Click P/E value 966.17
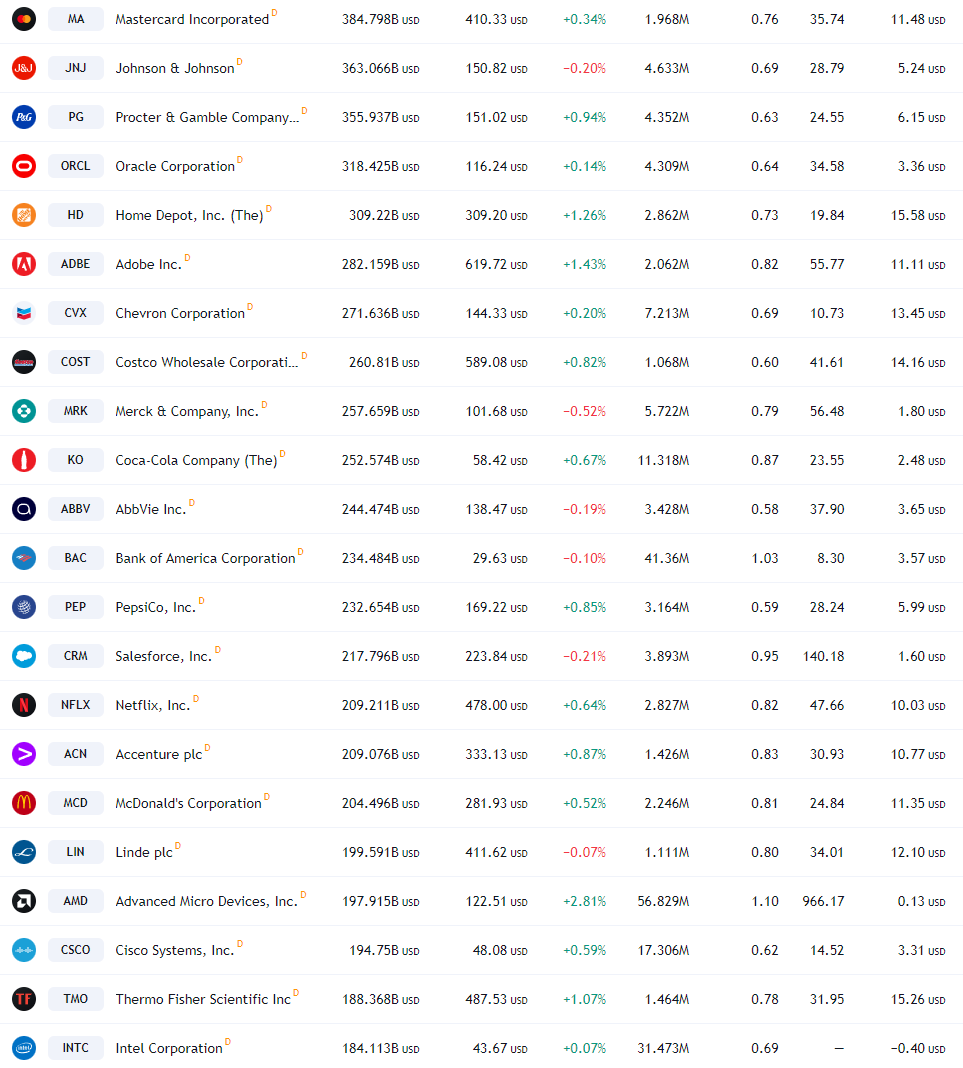This screenshot has width=963, height=1068. coord(823,902)
